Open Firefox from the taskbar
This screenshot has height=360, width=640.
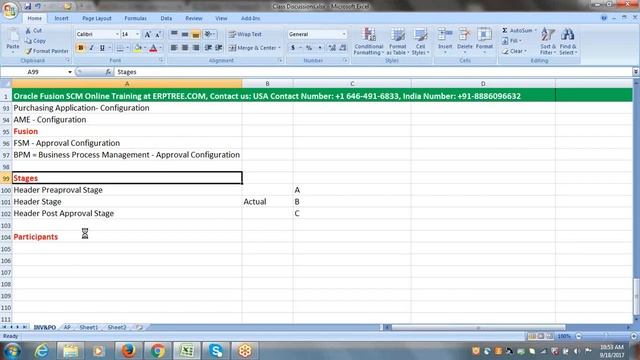click(128, 351)
